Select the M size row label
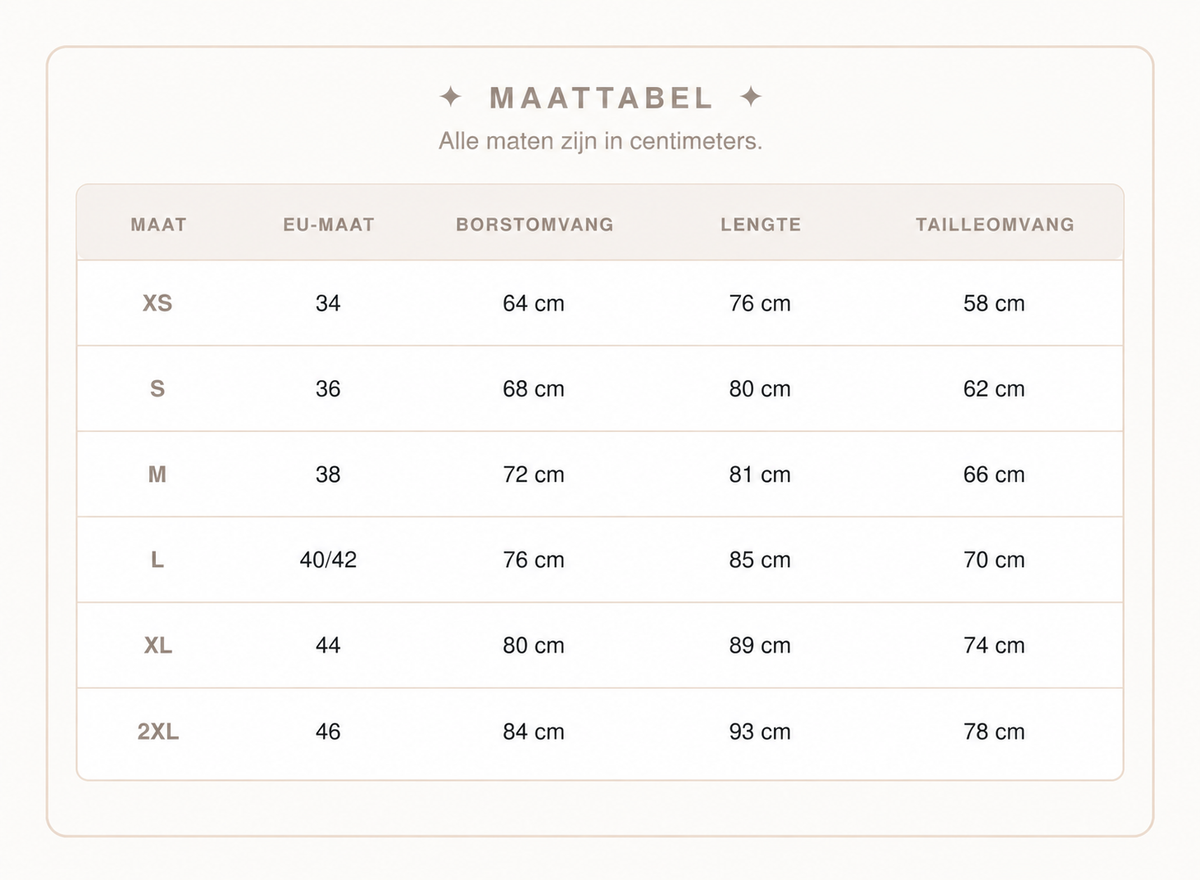This screenshot has height=880, width=1200. tap(157, 475)
